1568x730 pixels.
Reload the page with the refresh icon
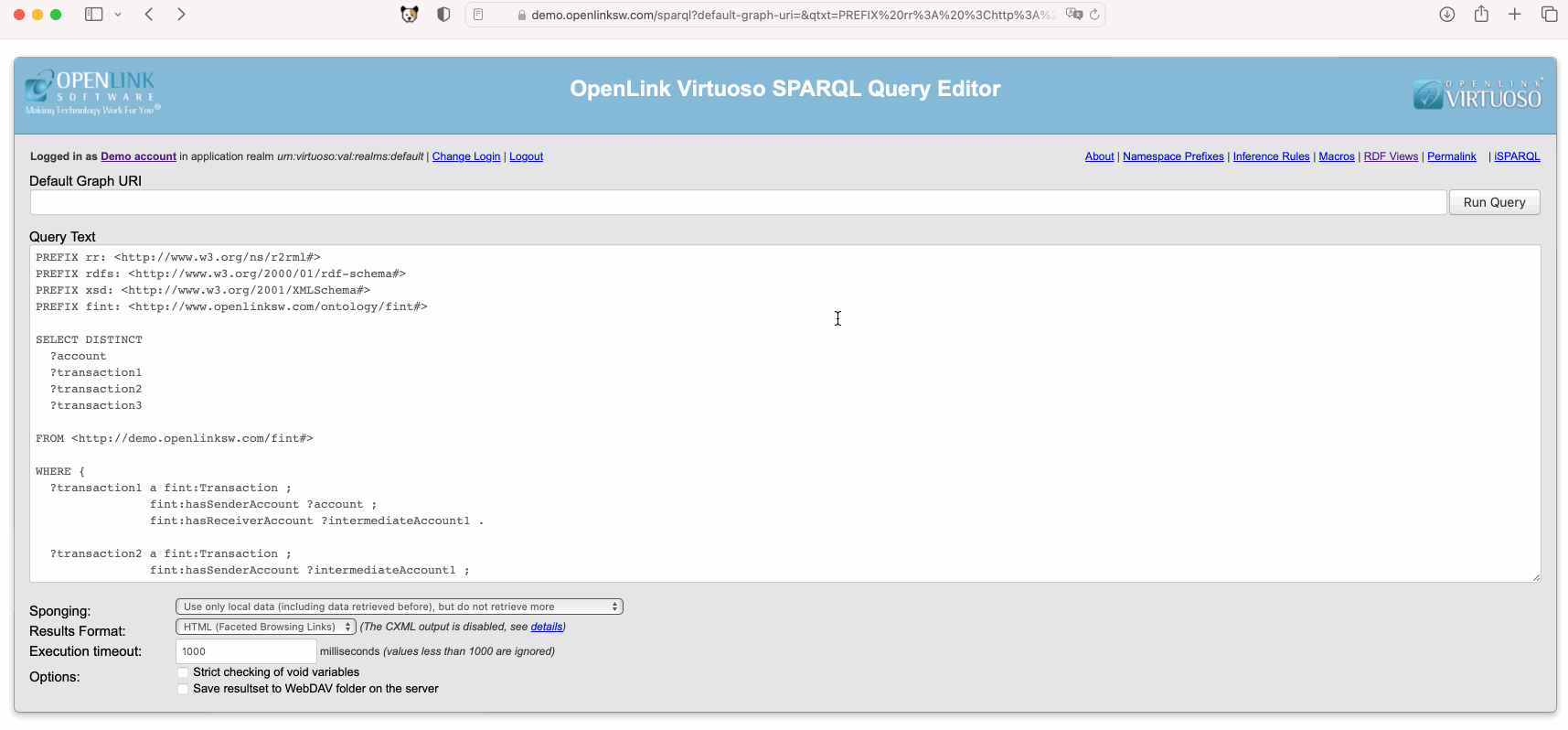tap(1094, 15)
